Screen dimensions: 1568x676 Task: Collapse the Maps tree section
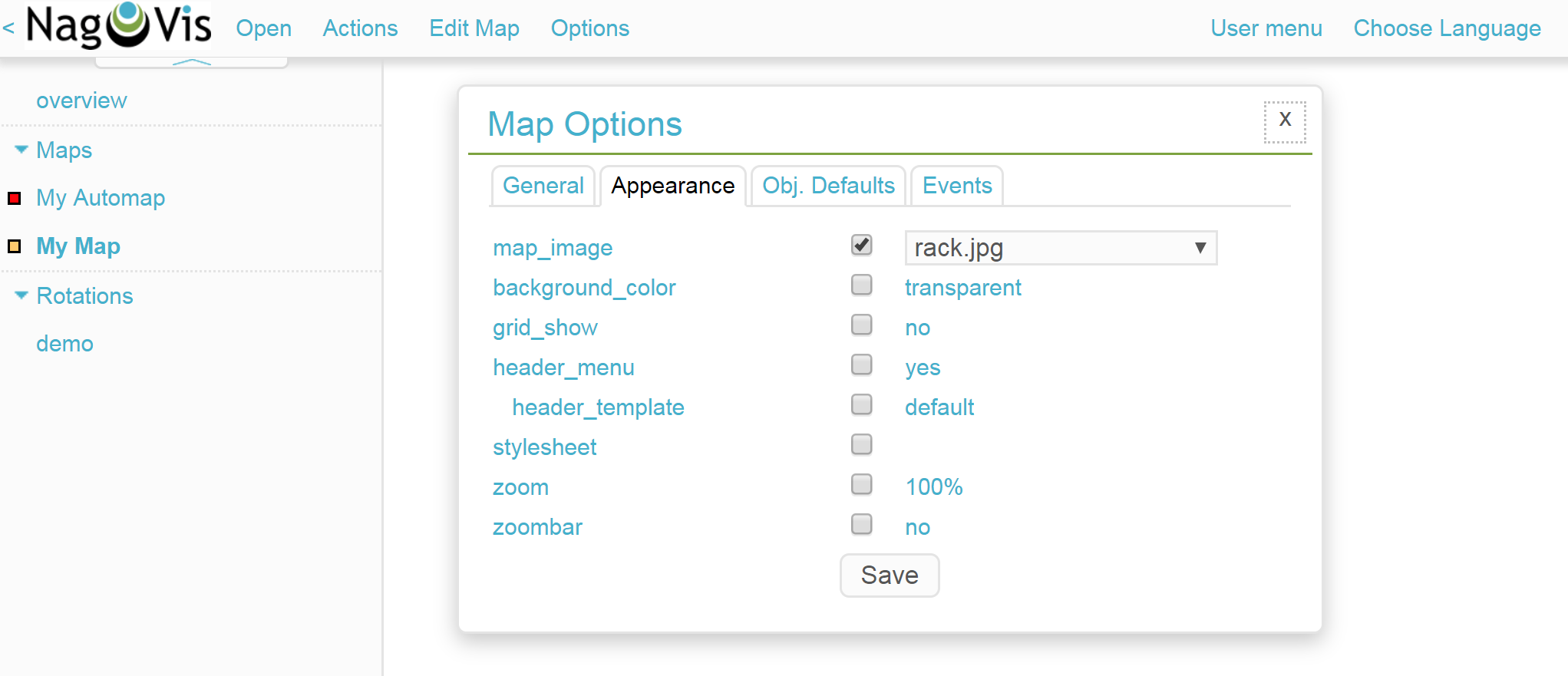[x=21, y=150]
